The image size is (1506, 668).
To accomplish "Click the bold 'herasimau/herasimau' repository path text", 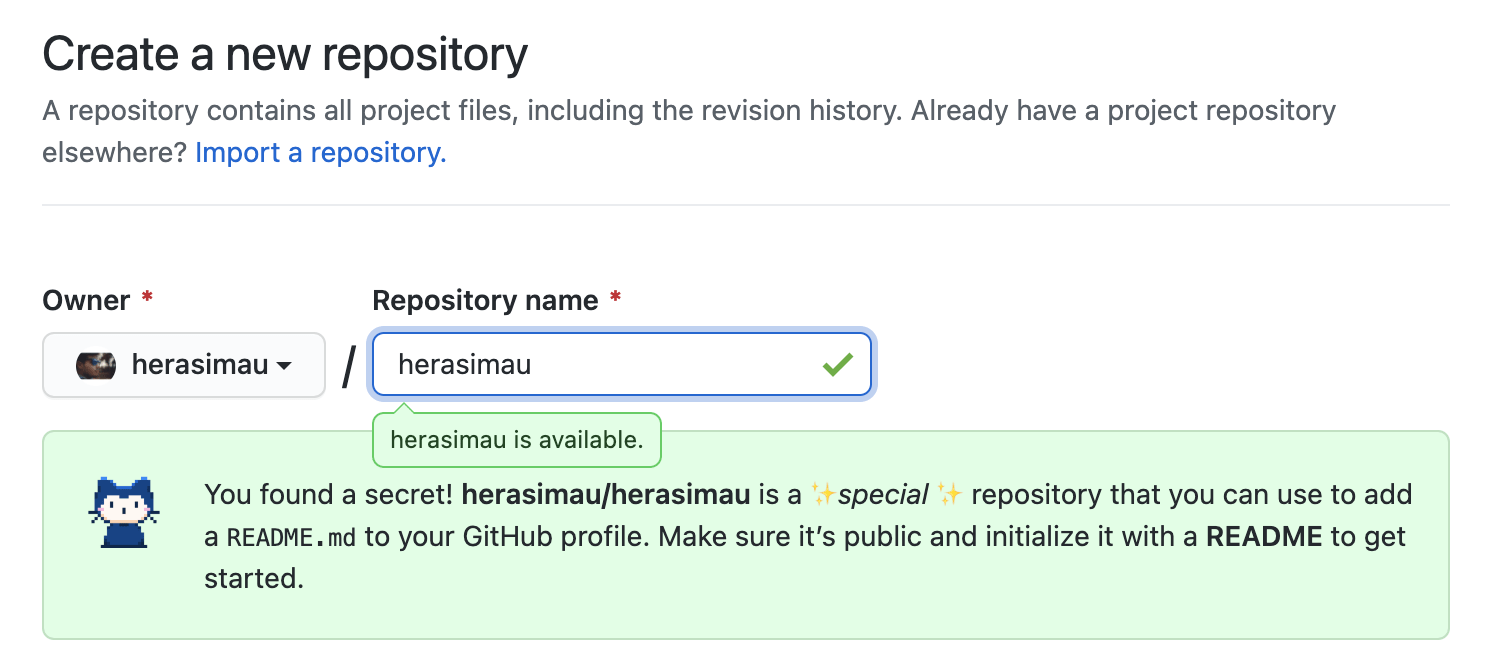I will 606,494.
